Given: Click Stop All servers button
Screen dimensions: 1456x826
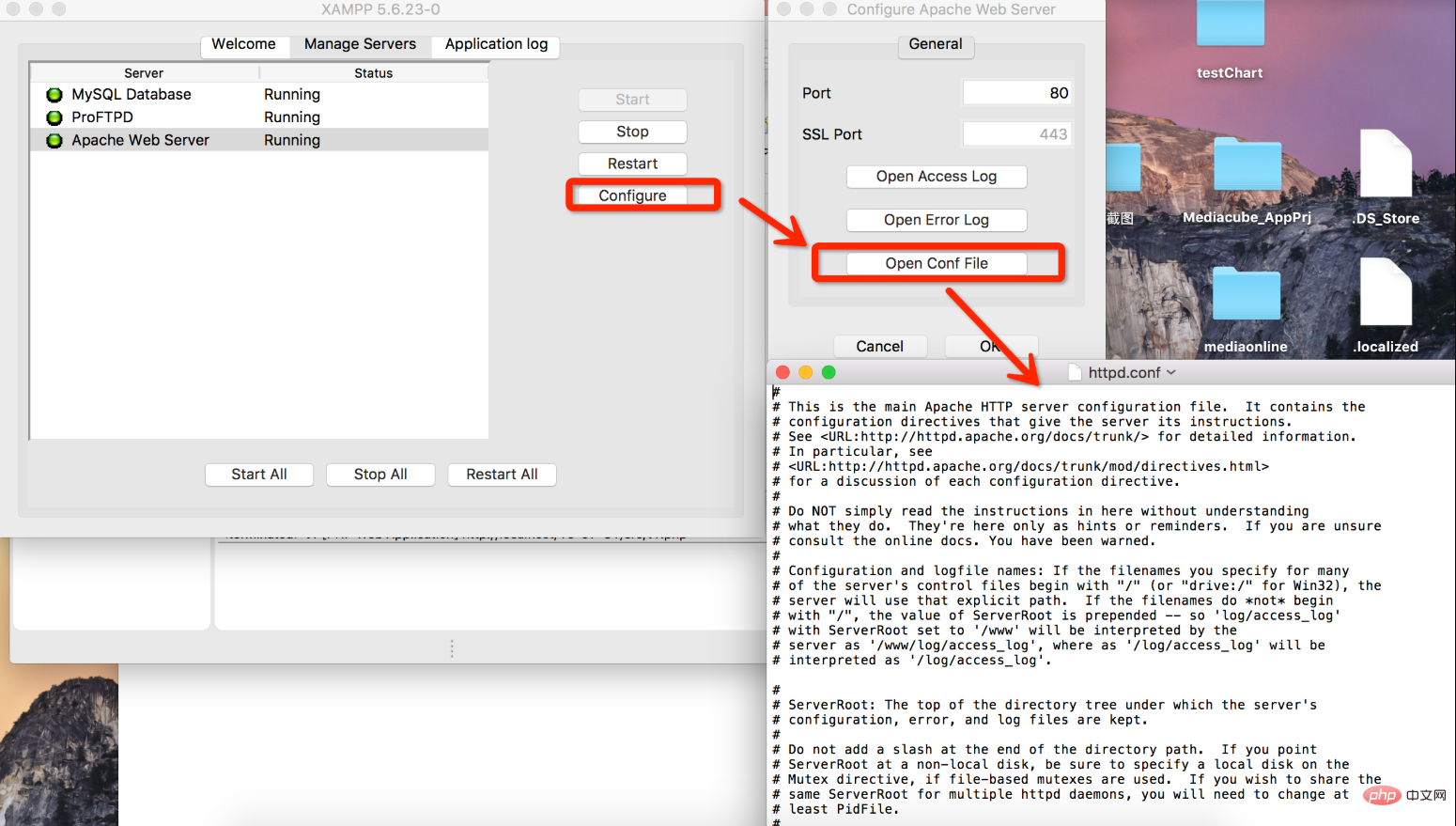Looking at the screenshot, I should pos(380,475).
